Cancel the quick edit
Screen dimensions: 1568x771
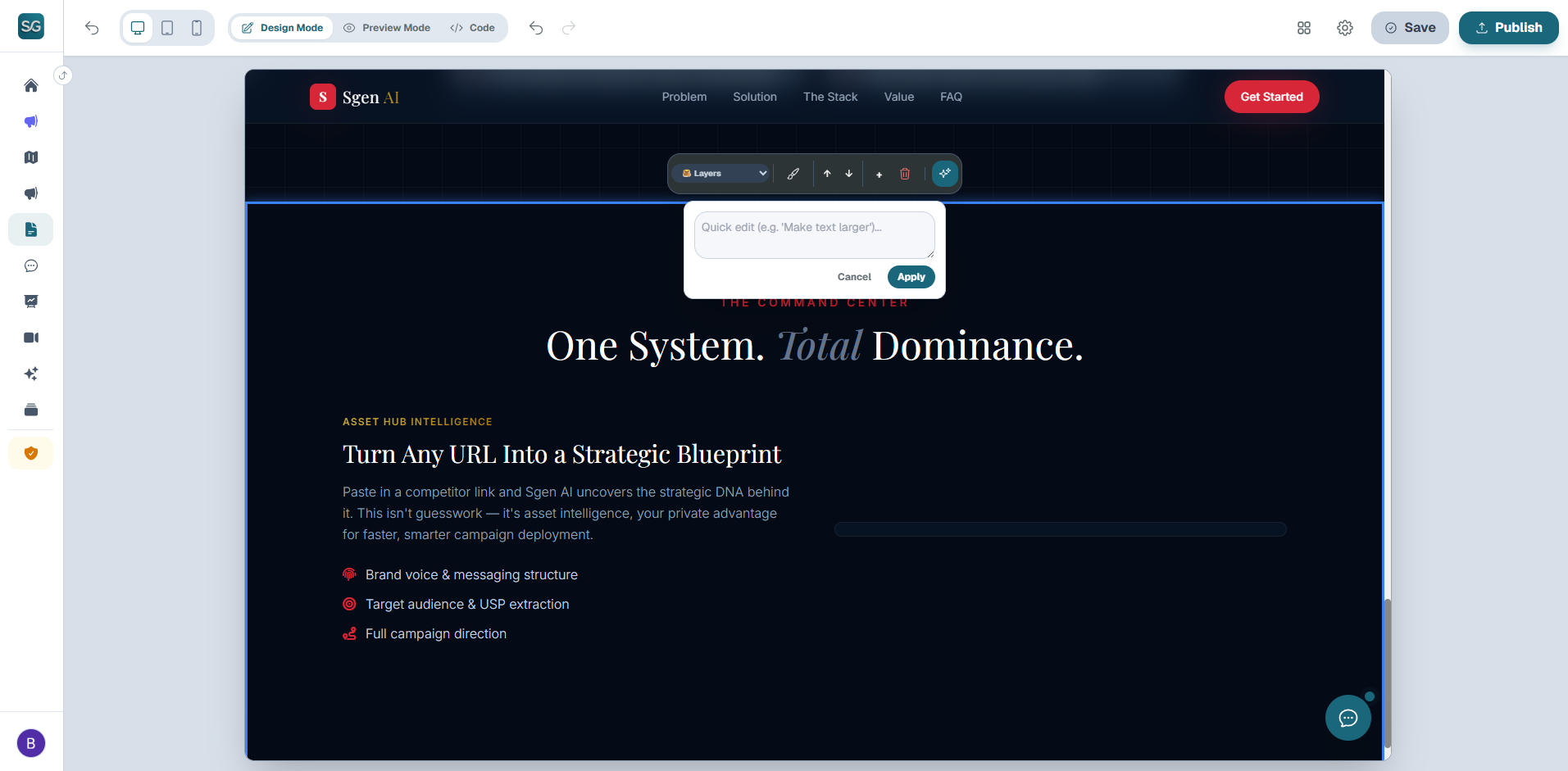(x=854, y=277)
